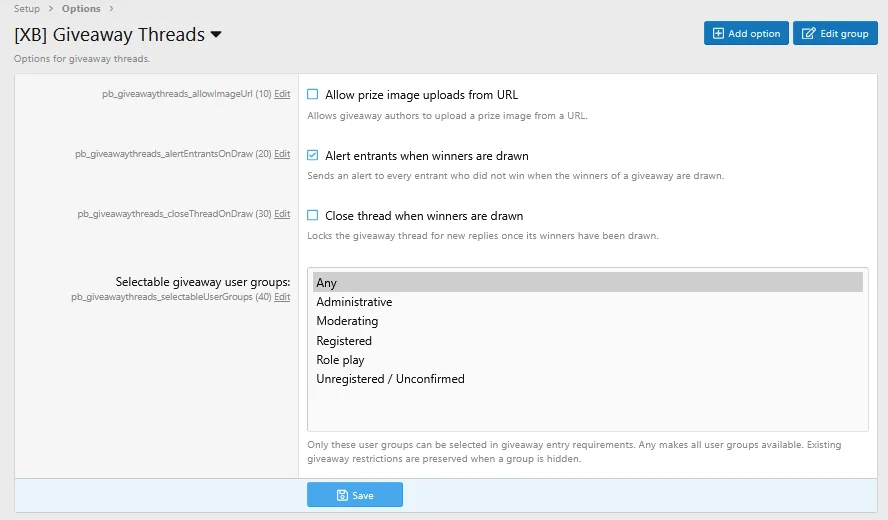The image size is (888, 520).
Task: Click the pb_giveawaythreads_selectableUserGroups (40) identifier text
Action: (171, 297)
